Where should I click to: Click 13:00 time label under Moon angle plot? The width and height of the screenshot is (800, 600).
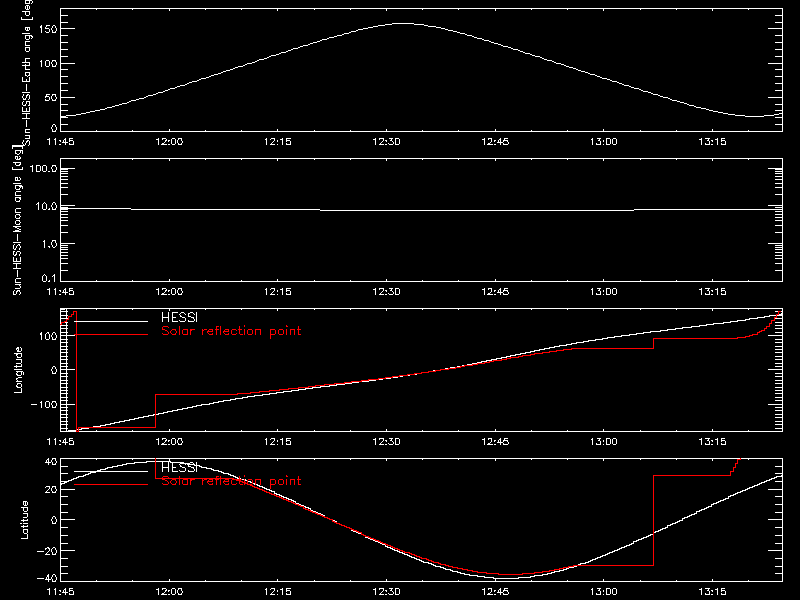604,292
